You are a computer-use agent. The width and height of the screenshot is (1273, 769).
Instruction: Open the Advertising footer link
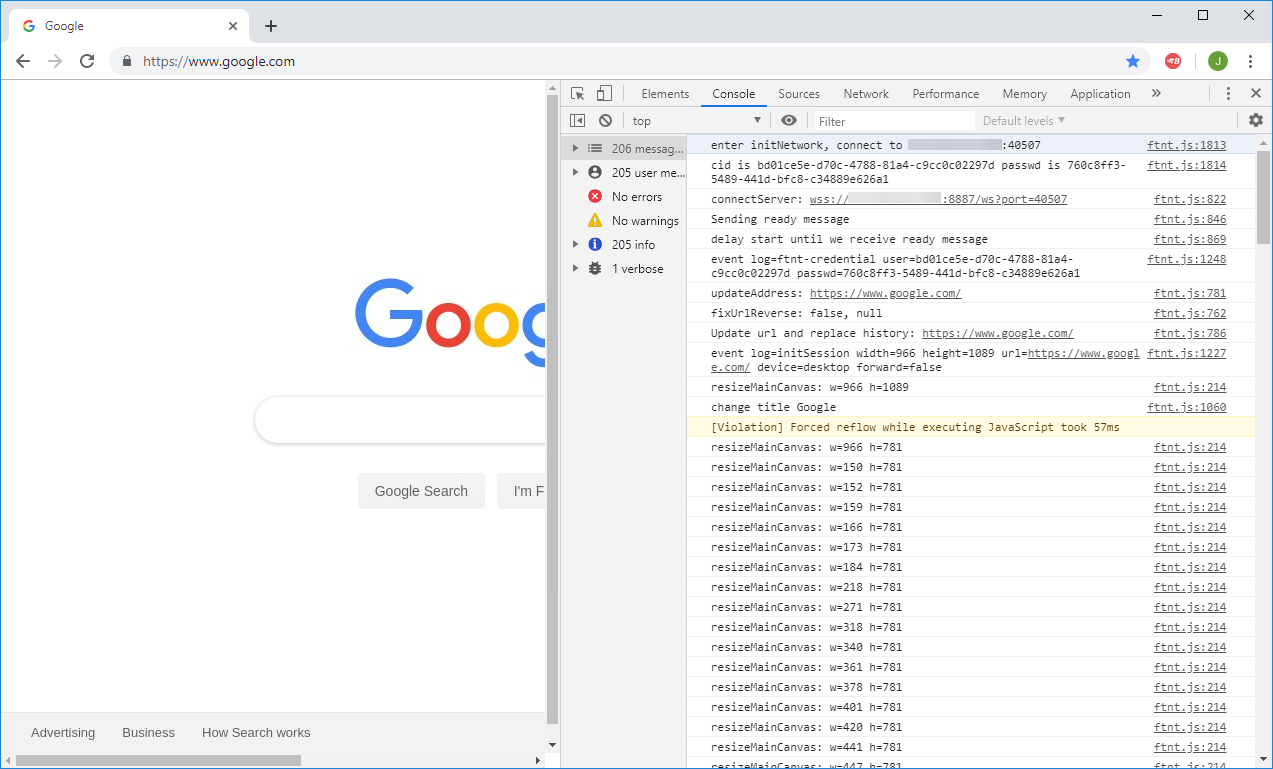[63, 732]
